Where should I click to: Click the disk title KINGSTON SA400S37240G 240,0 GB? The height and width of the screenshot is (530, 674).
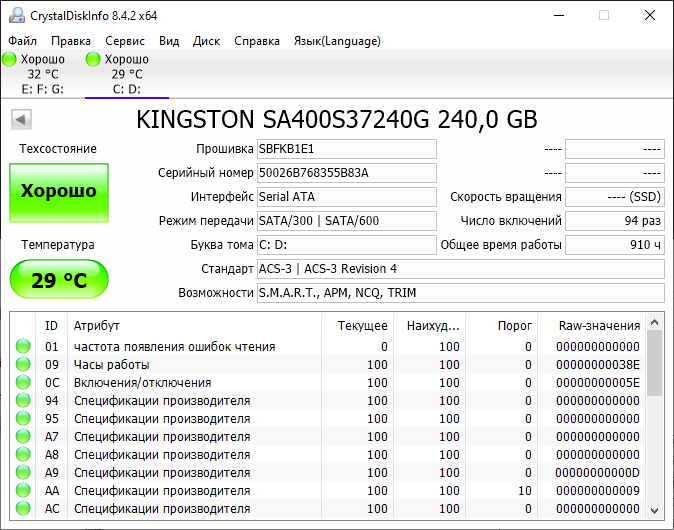tap(337, 119)
